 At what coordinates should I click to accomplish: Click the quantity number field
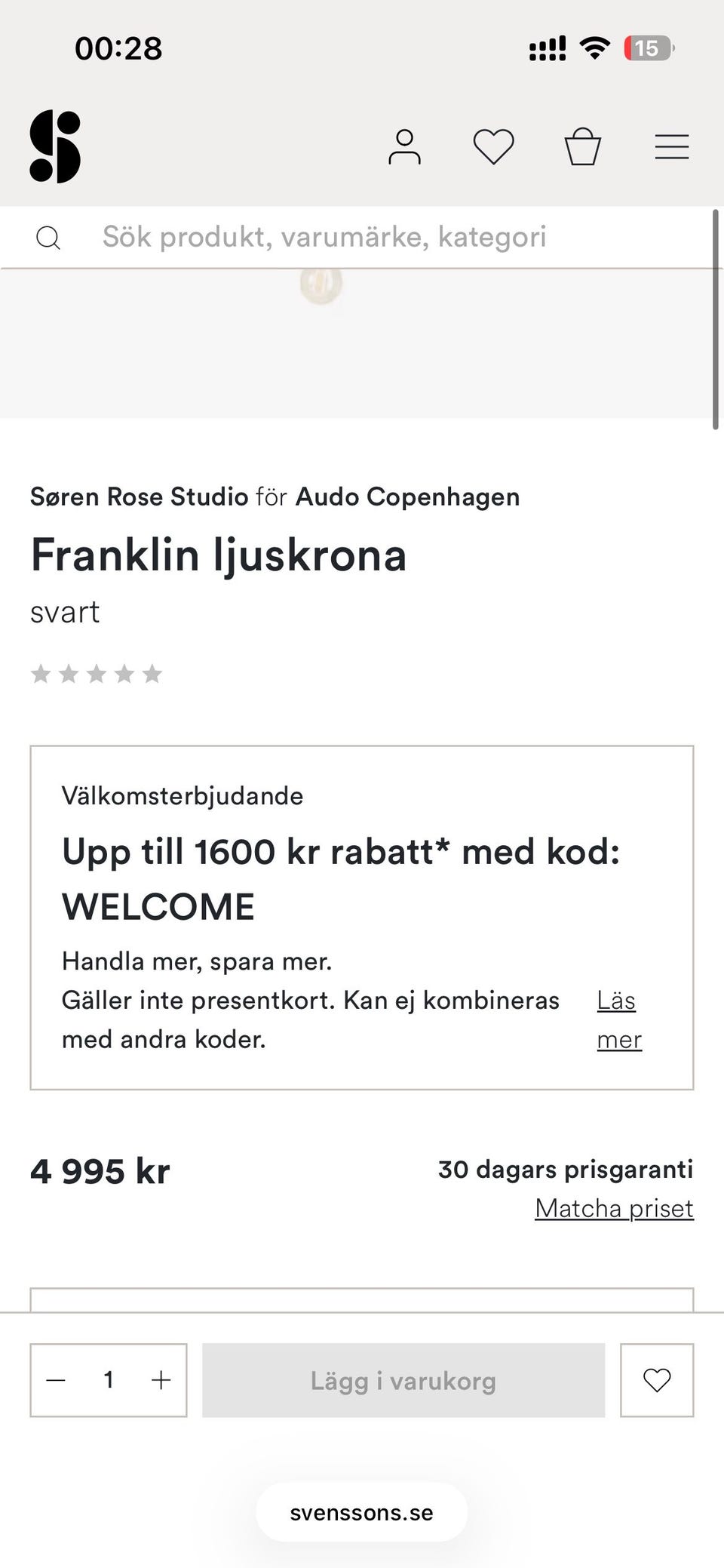(109, 1380)
